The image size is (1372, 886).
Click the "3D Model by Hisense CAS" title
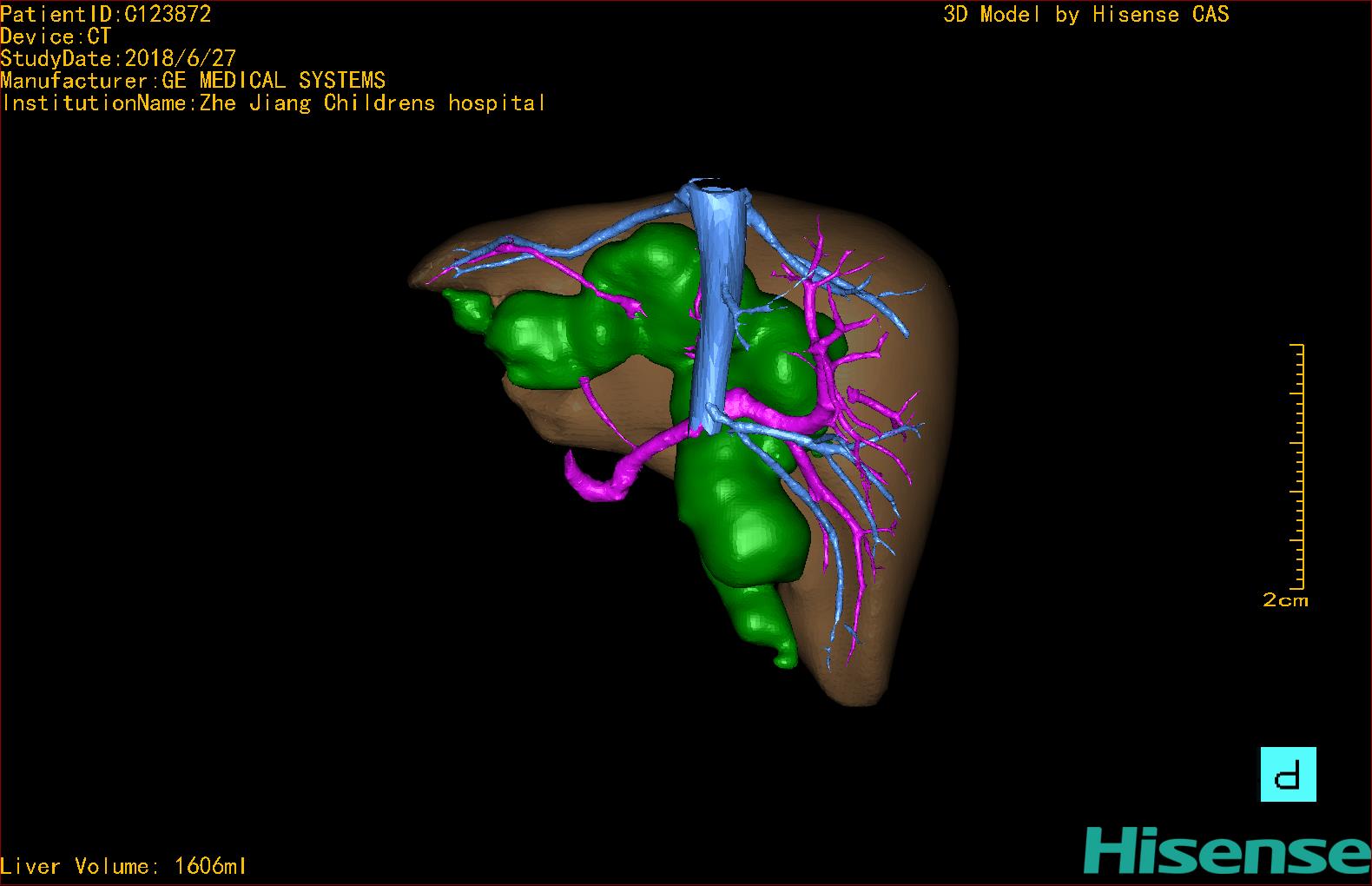[x=1085, y=14]
